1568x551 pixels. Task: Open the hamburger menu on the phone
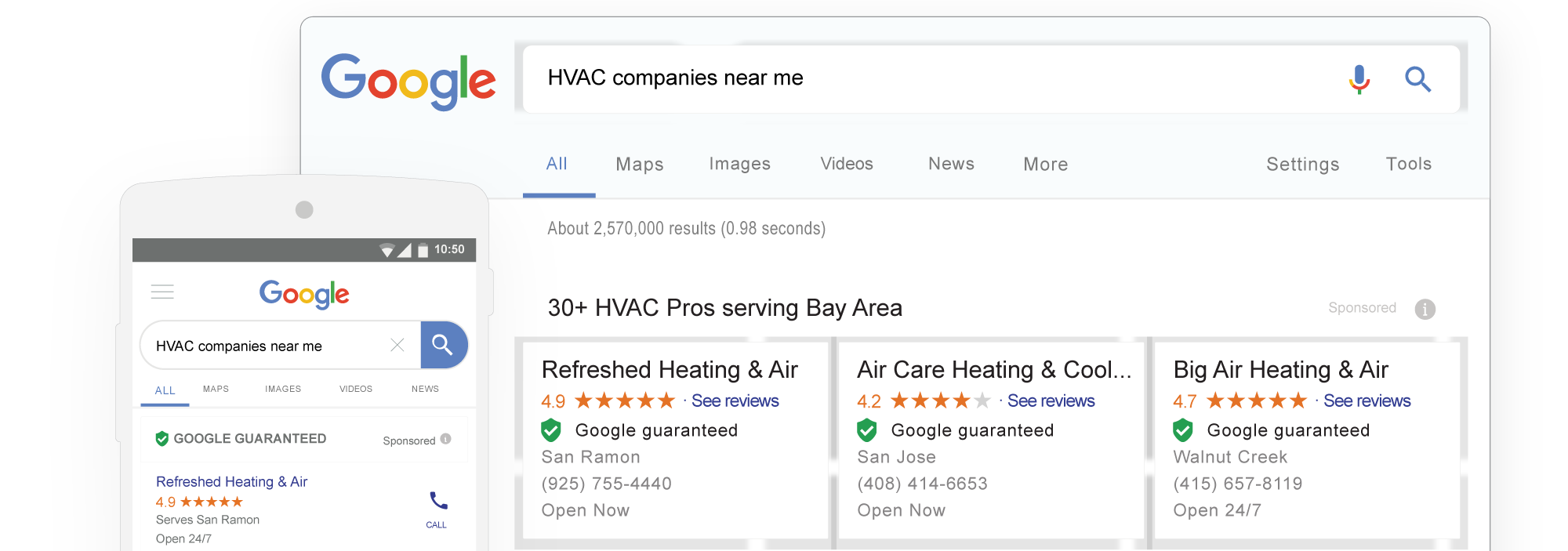[162, 292]
